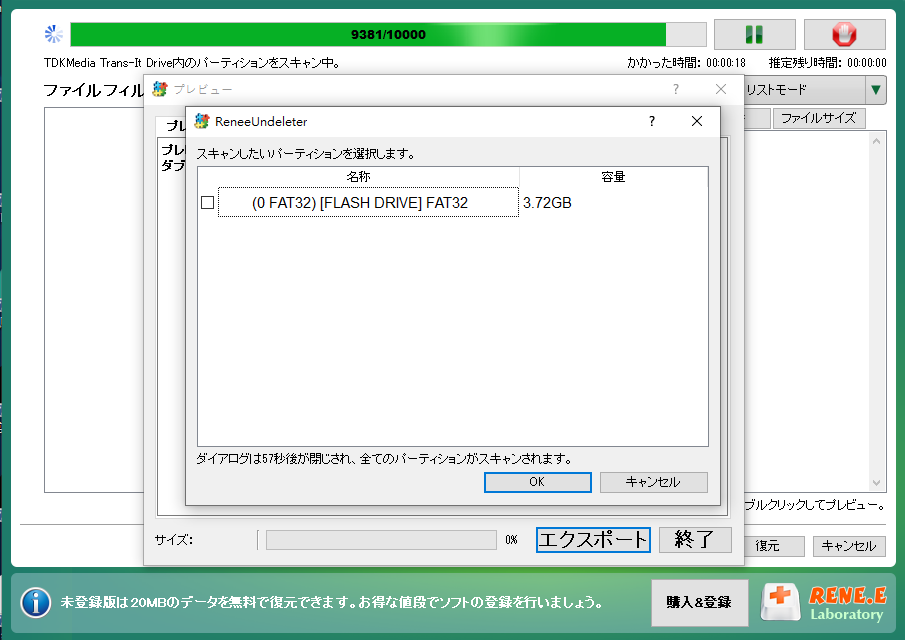This screenshot has width=905, height=640.
Task: Confirm partition selection with OK
Action: point(537,482)
